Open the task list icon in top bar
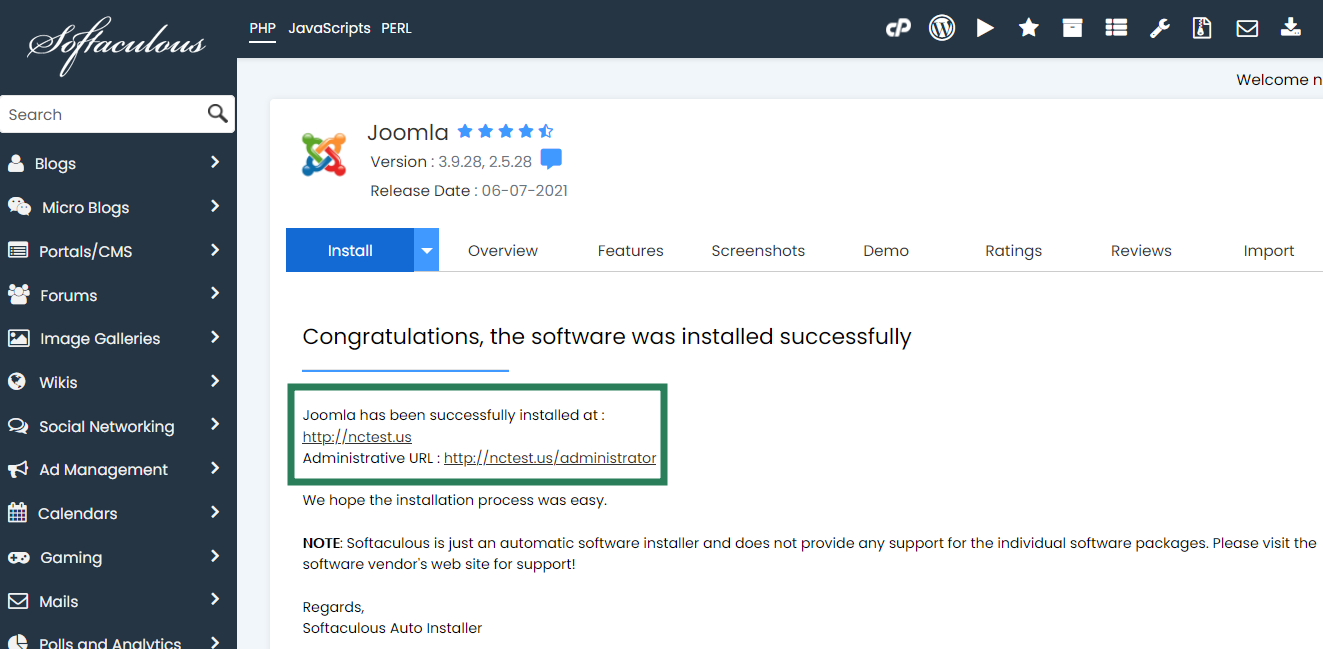This screenshot has width=1323, height=649. click(x=1116, y=28)
